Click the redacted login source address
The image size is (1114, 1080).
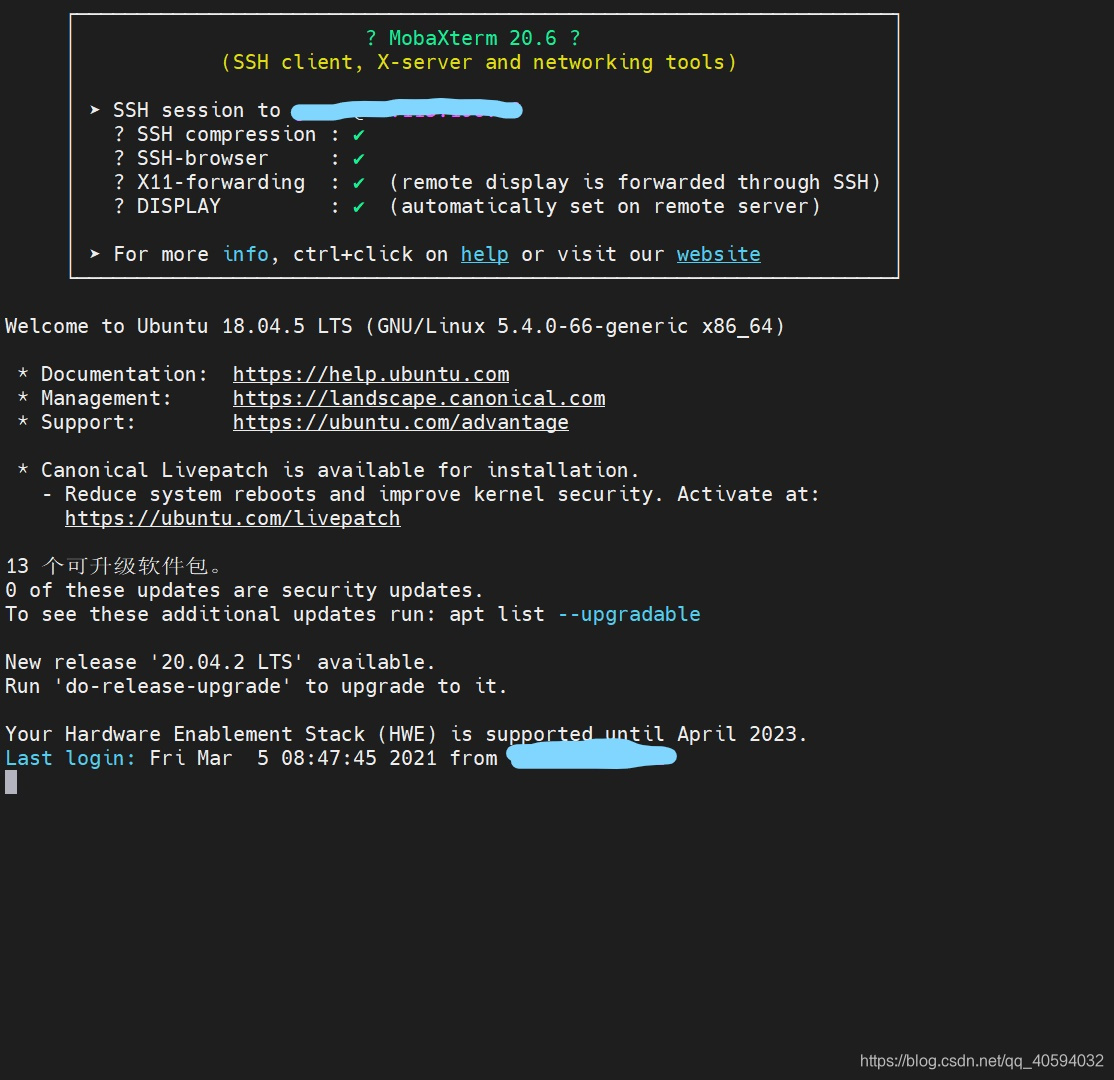pos(590,757)
